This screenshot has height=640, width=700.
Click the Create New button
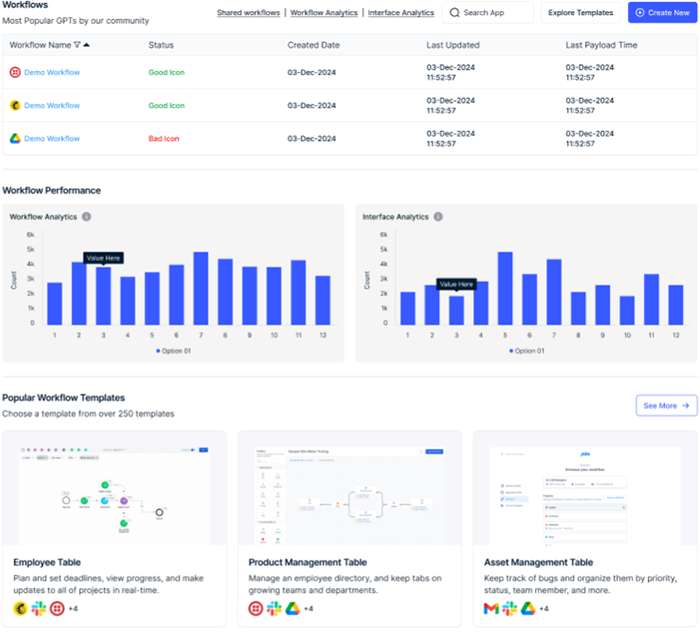[664, 13]
